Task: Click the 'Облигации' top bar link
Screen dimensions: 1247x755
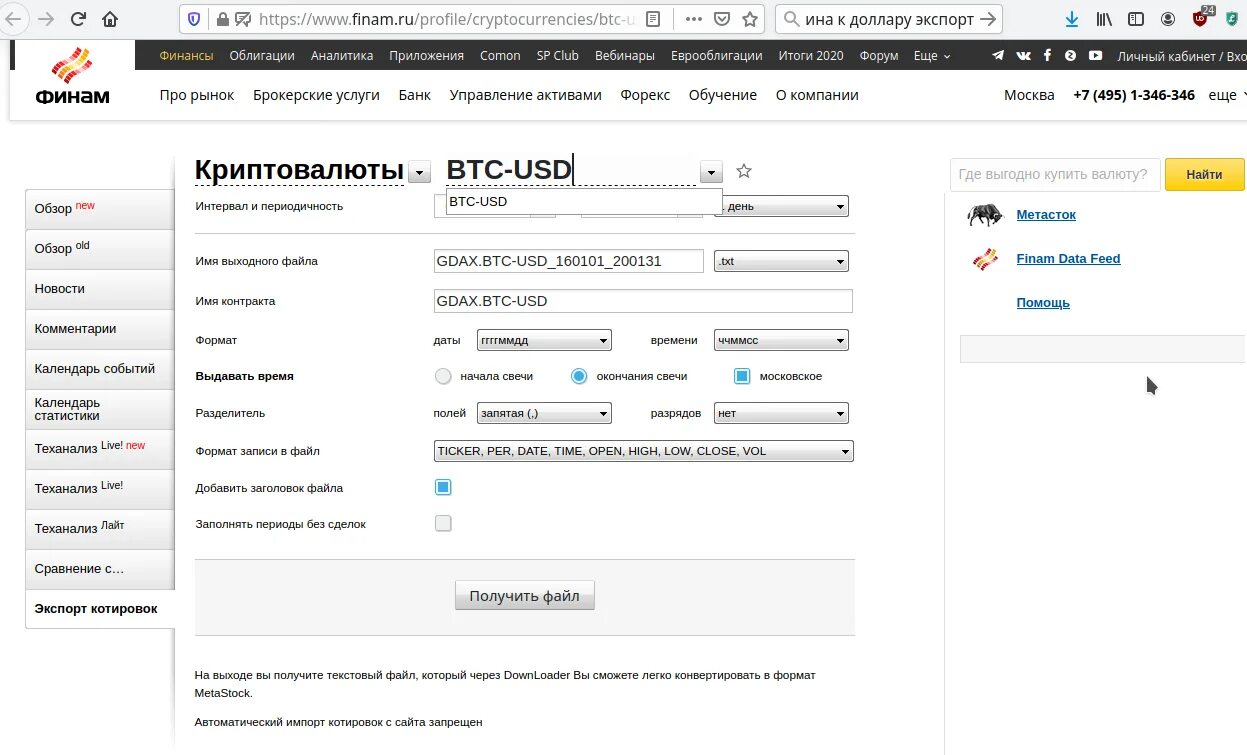Action: click(x=262, y=56)
